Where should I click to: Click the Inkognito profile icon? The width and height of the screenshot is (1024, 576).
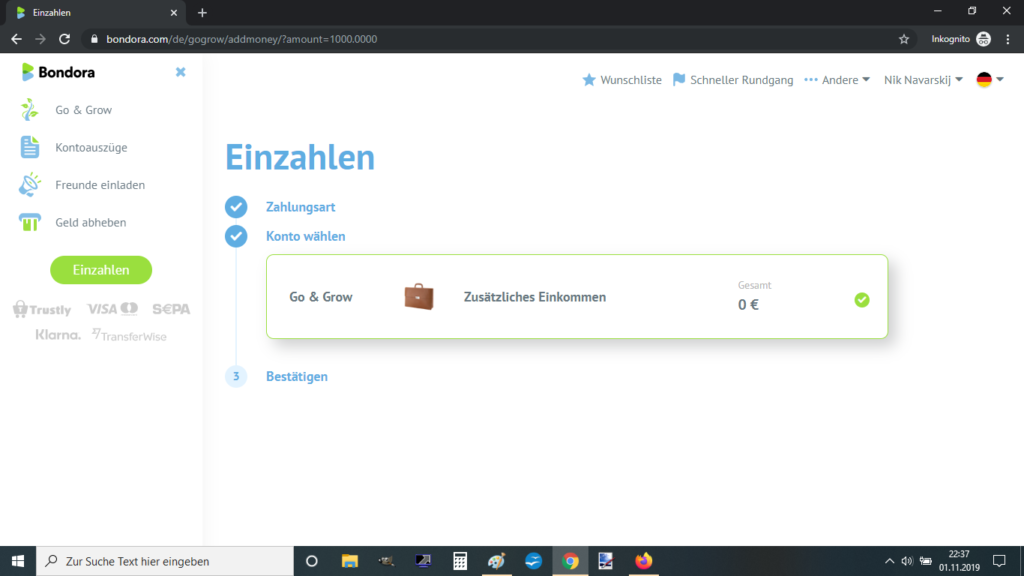point(984,39)
